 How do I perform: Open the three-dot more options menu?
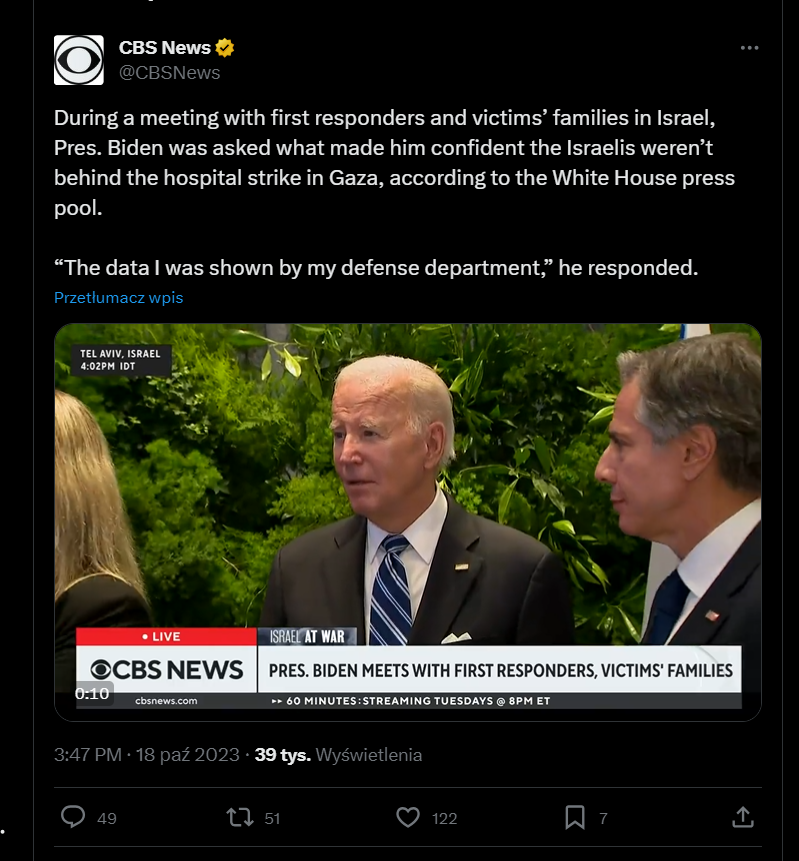pyautogui.click(x=749, y=48)
